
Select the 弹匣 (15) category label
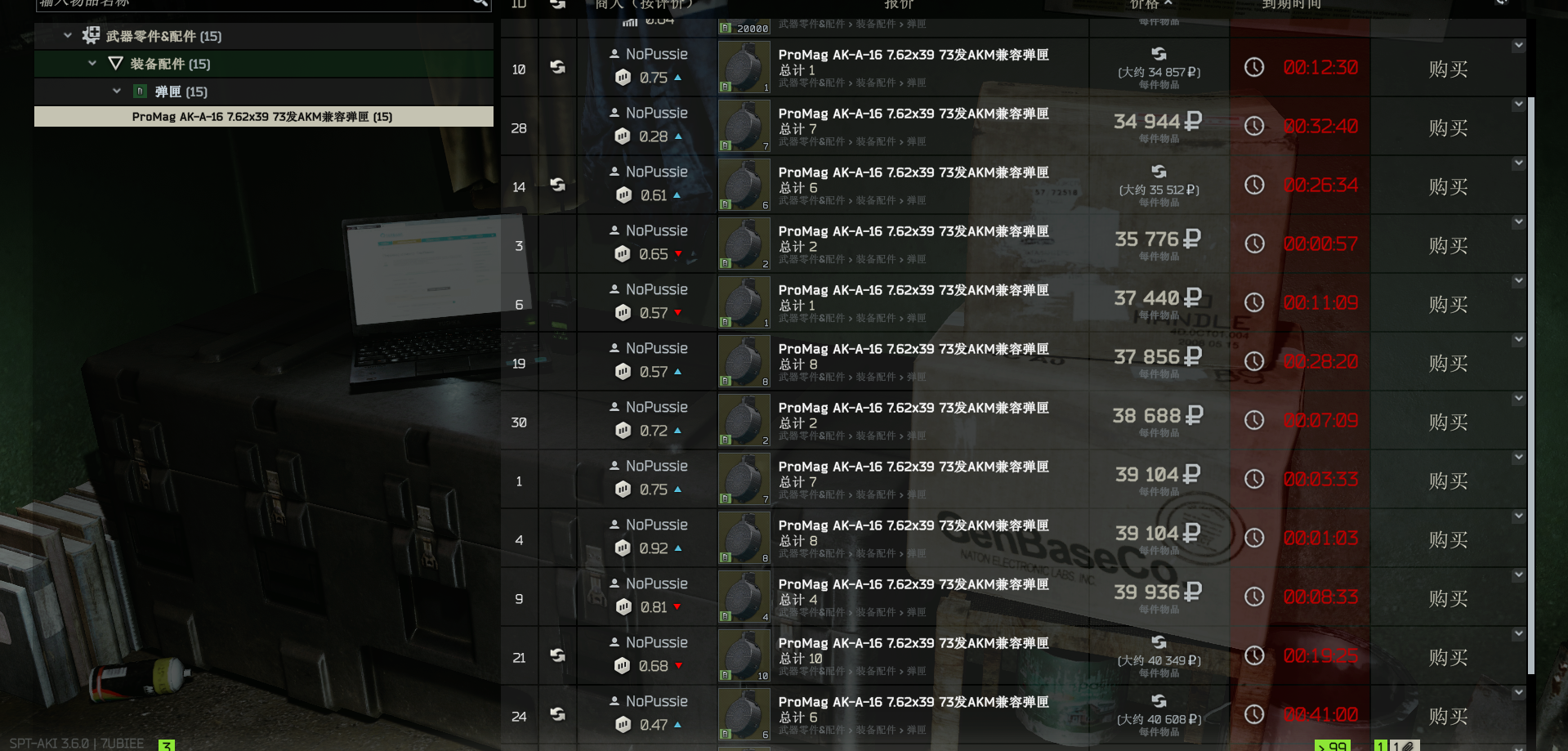coord(181,92)
